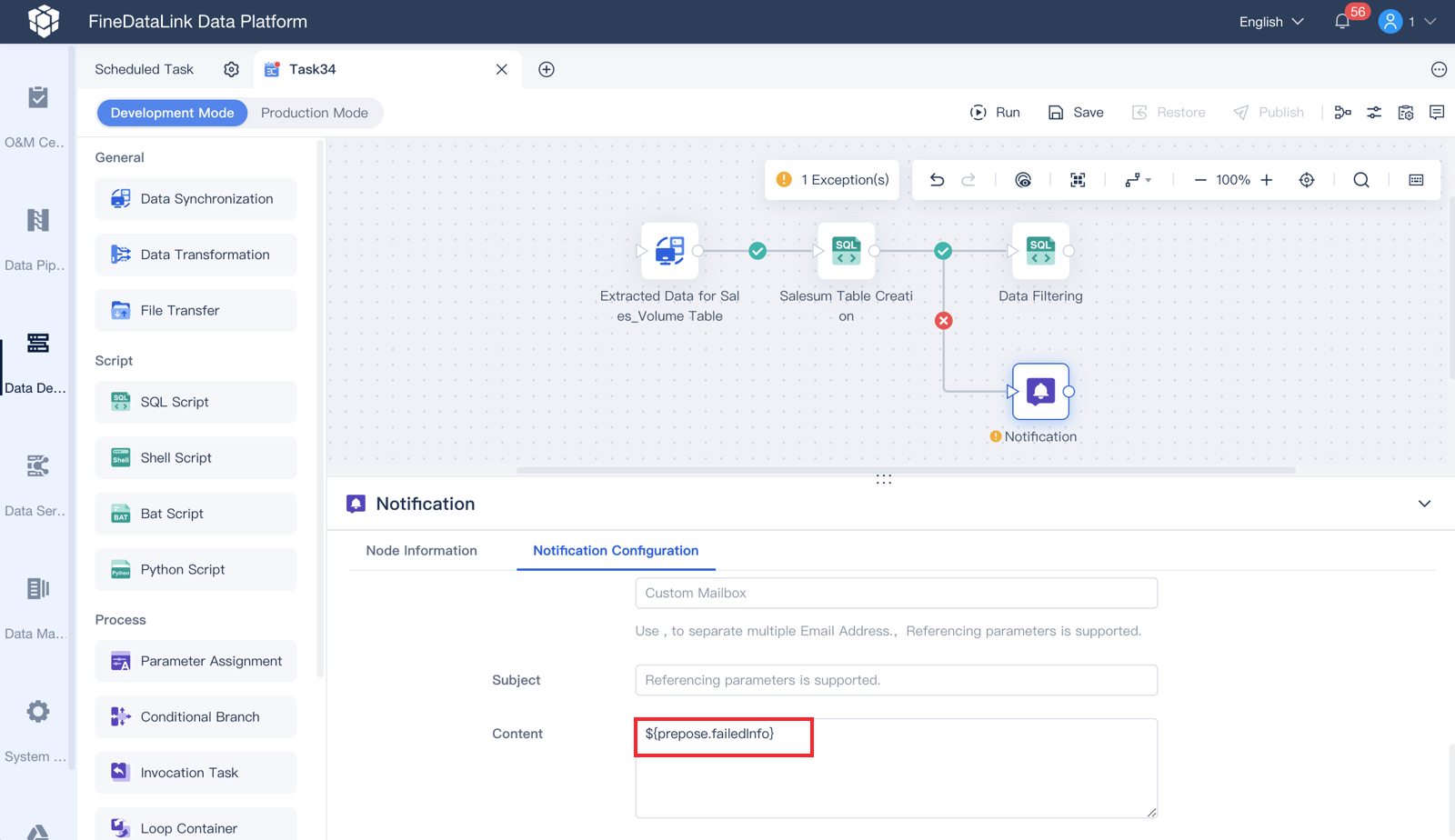Click the locate-center target icon
The width and height of the screenshot is (1455, 840).
(x=1307, y=180)
